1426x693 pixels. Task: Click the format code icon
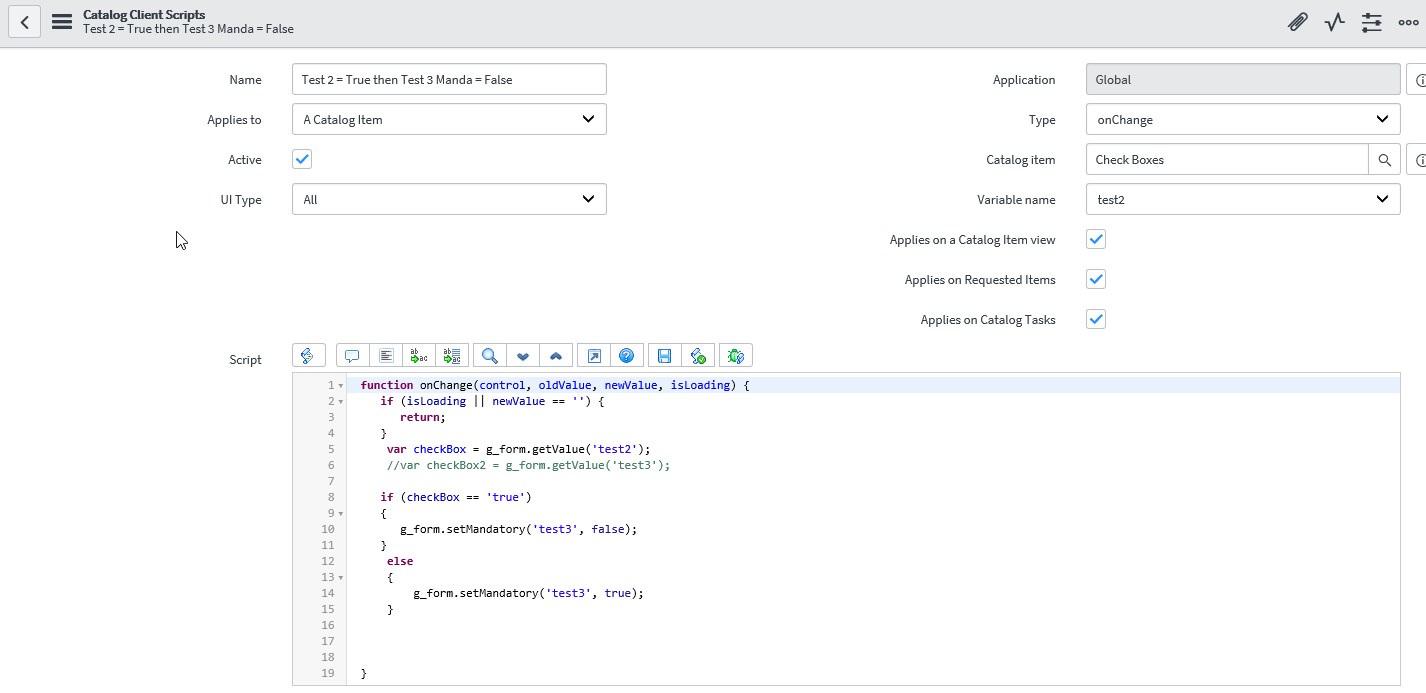click(385, 355)
